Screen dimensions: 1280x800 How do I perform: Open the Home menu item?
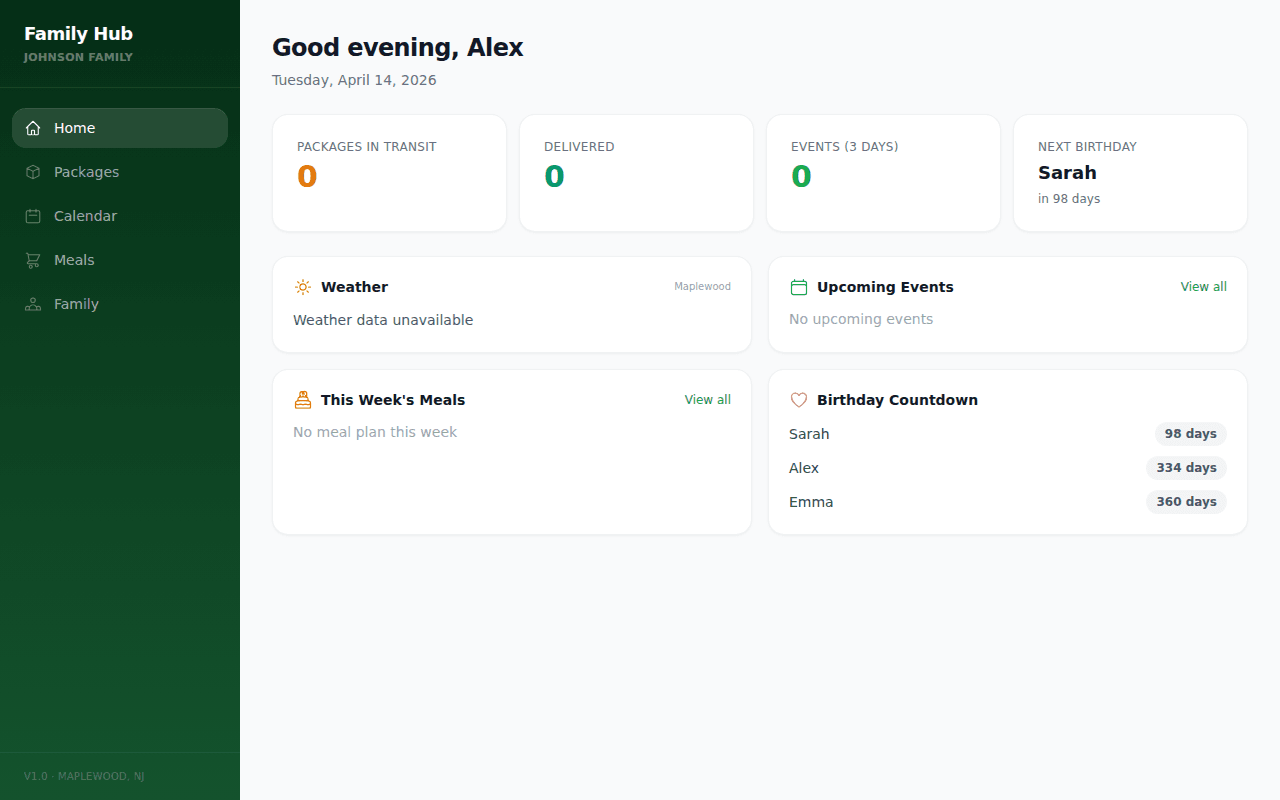120,128
